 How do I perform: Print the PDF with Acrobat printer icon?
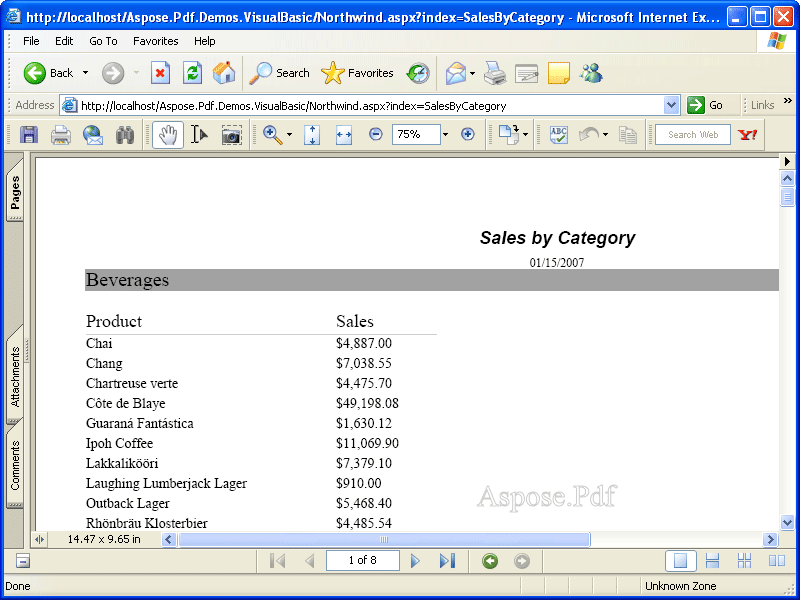(60, 135)
